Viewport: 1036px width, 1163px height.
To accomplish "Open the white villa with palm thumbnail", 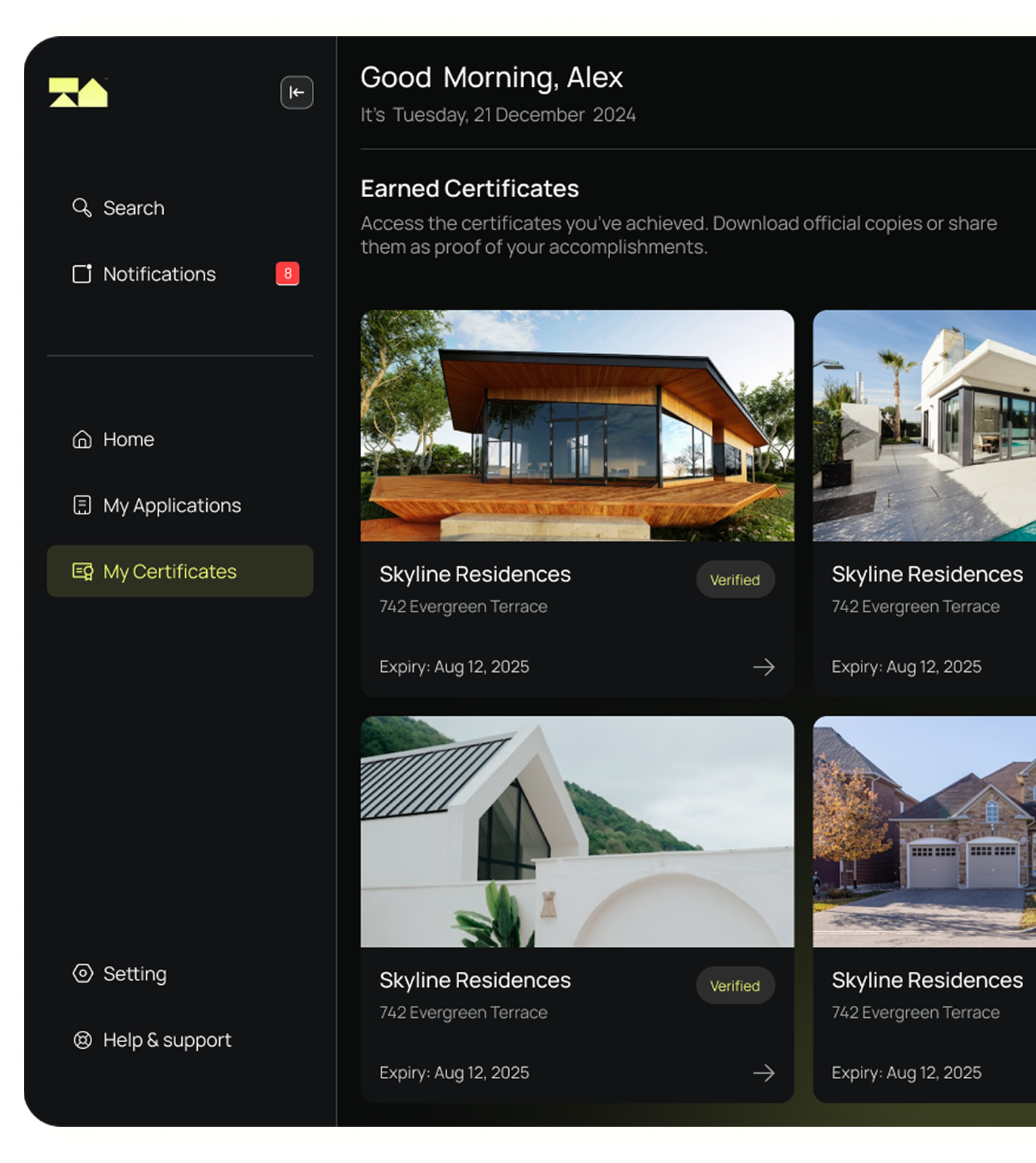I will point(924,426).
